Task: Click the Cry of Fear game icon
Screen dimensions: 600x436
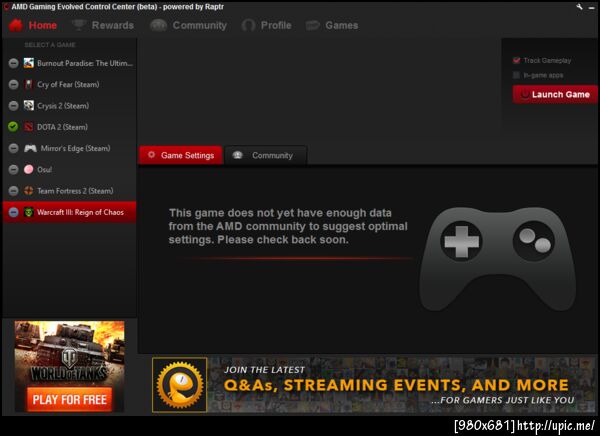Action: click(x=29, y=84)
